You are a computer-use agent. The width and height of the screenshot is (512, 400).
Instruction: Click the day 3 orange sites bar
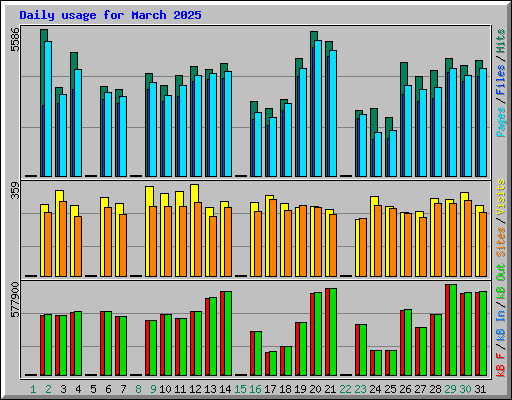(x=63, y=239)
